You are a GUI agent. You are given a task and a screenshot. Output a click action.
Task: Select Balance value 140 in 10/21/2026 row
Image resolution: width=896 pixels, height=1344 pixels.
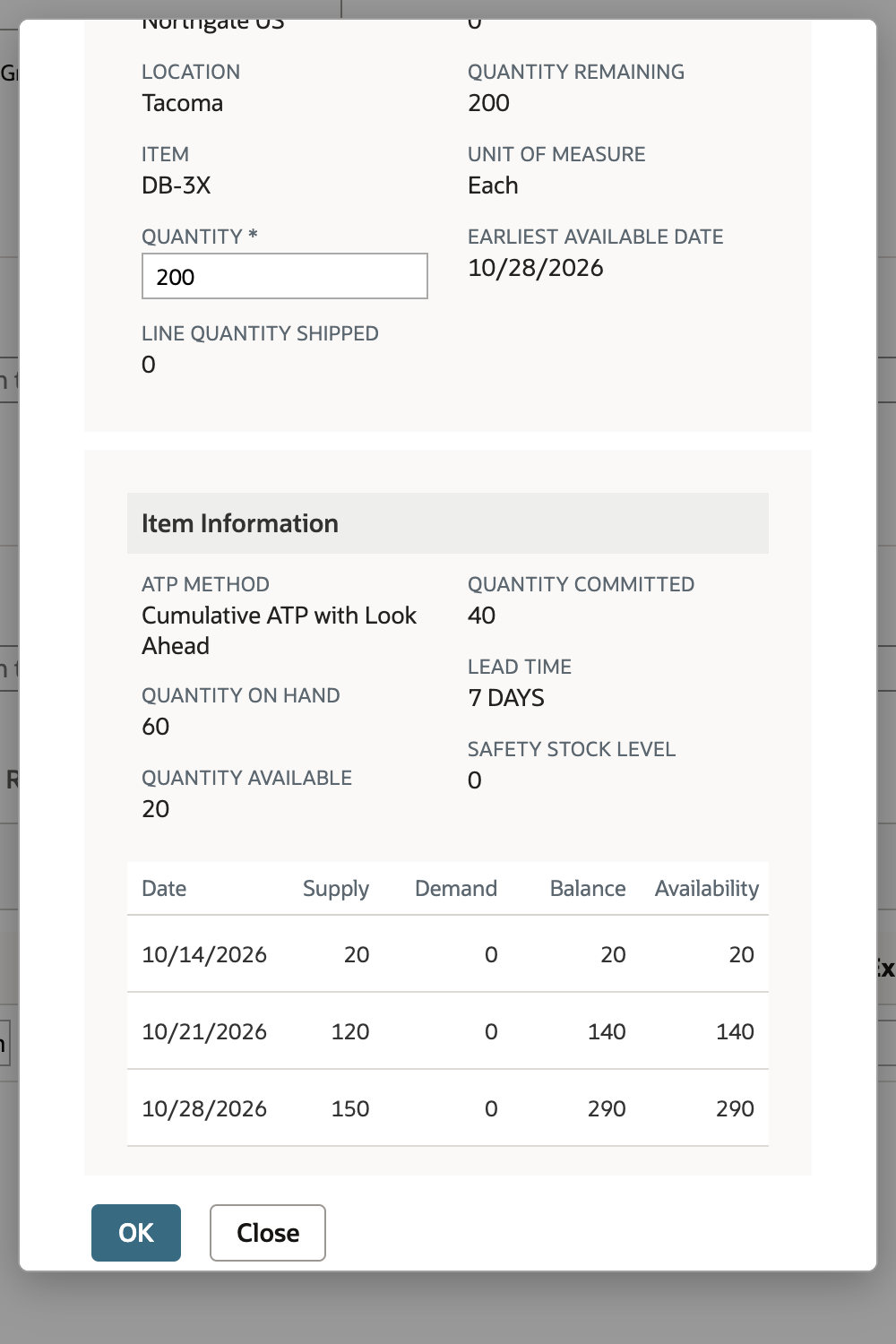607,1031
